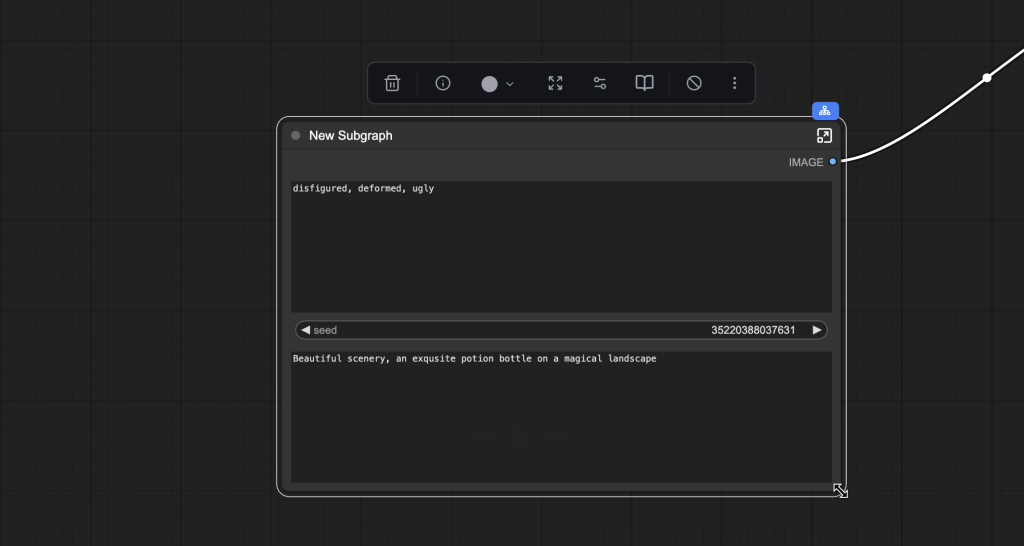Click the IMAGE output port dot

coord(832,162)
